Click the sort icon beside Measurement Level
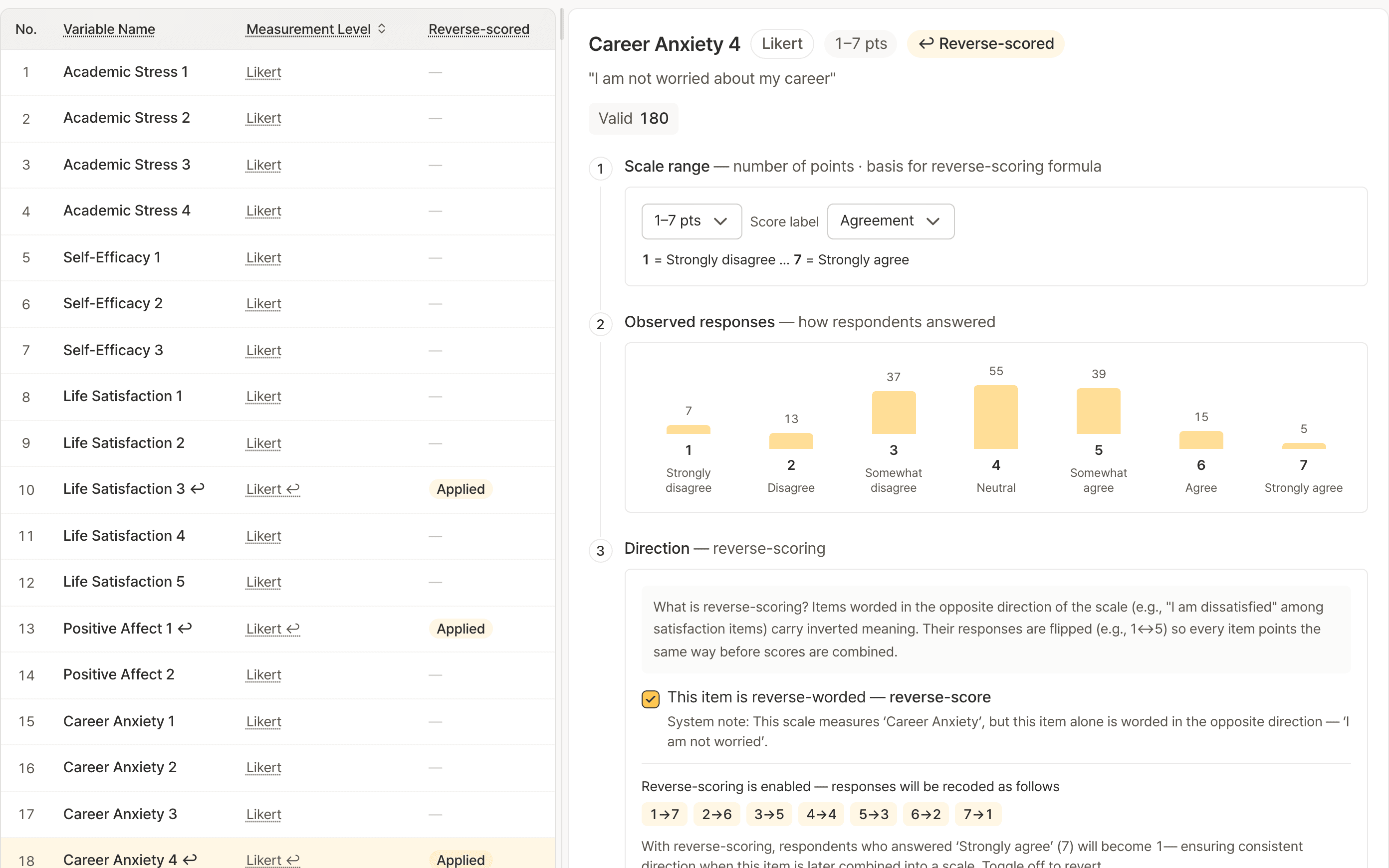Image resolution: width=1389 pixels, height=868 pixels. 382,29
